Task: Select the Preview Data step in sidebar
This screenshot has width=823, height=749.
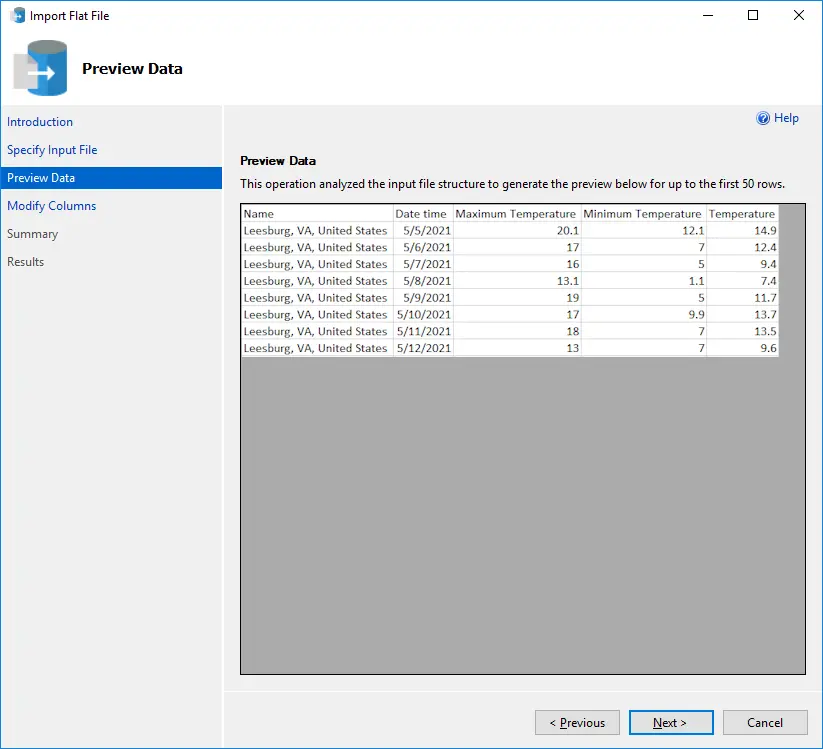Action: coord(41,178)
